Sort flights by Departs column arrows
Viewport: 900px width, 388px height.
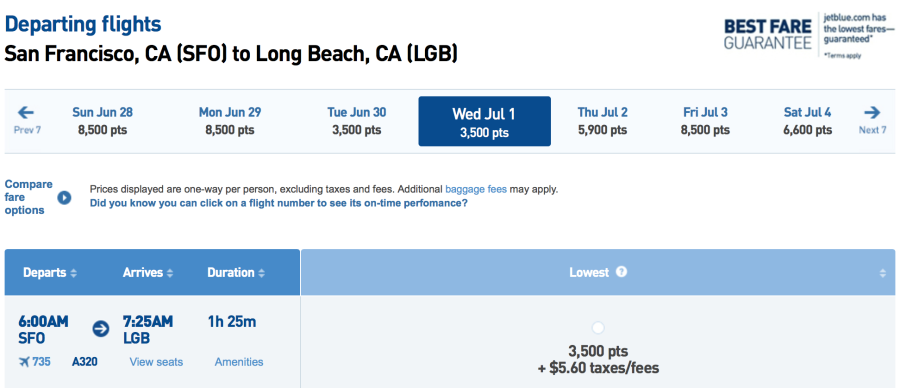pos(73,274)
